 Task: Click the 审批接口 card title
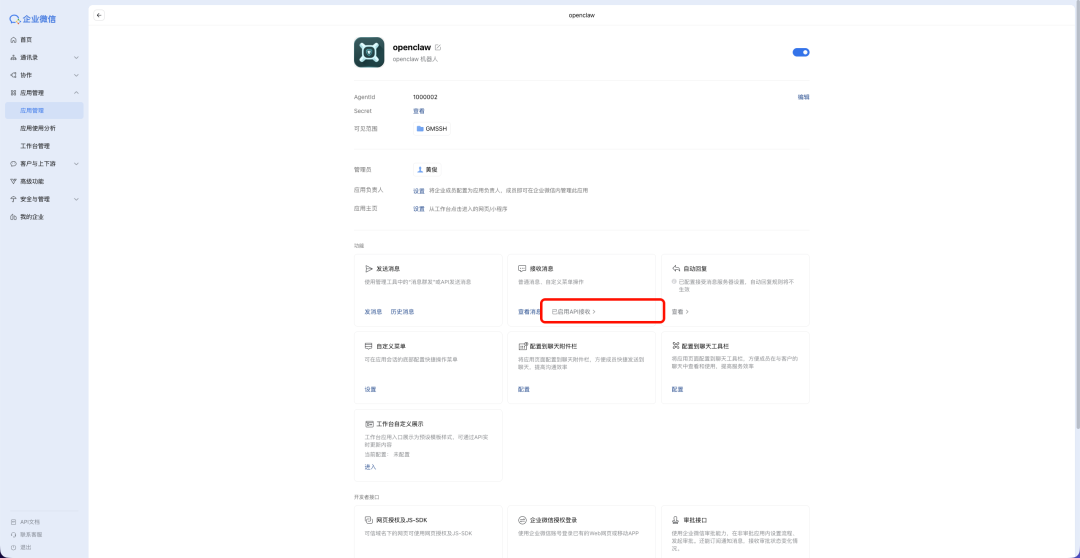(694, 520)
